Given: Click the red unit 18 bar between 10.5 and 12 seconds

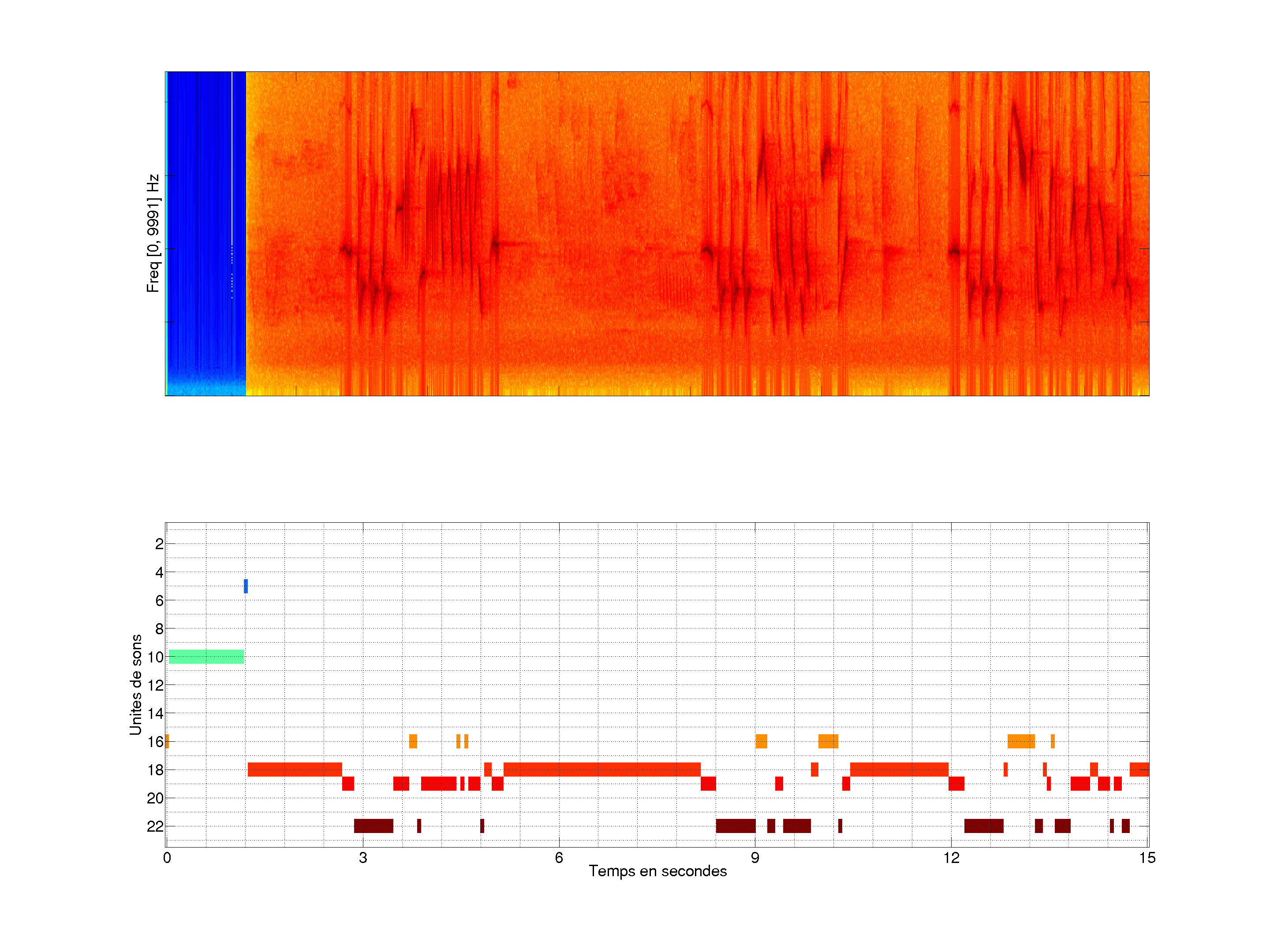Looking at the screenshot, I should 899,770.
